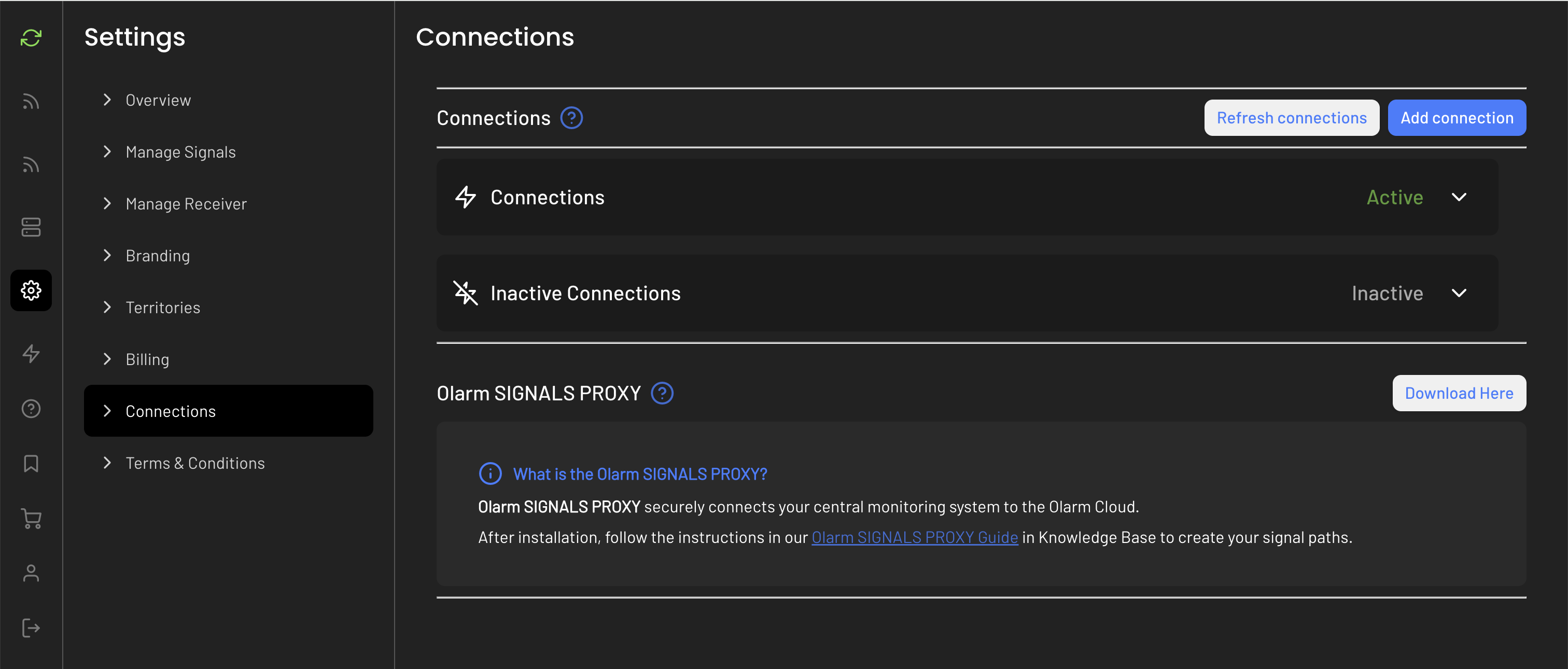Open the bookmark sidebar icon
The image size is (1568, 669).
tap(31, 463)
